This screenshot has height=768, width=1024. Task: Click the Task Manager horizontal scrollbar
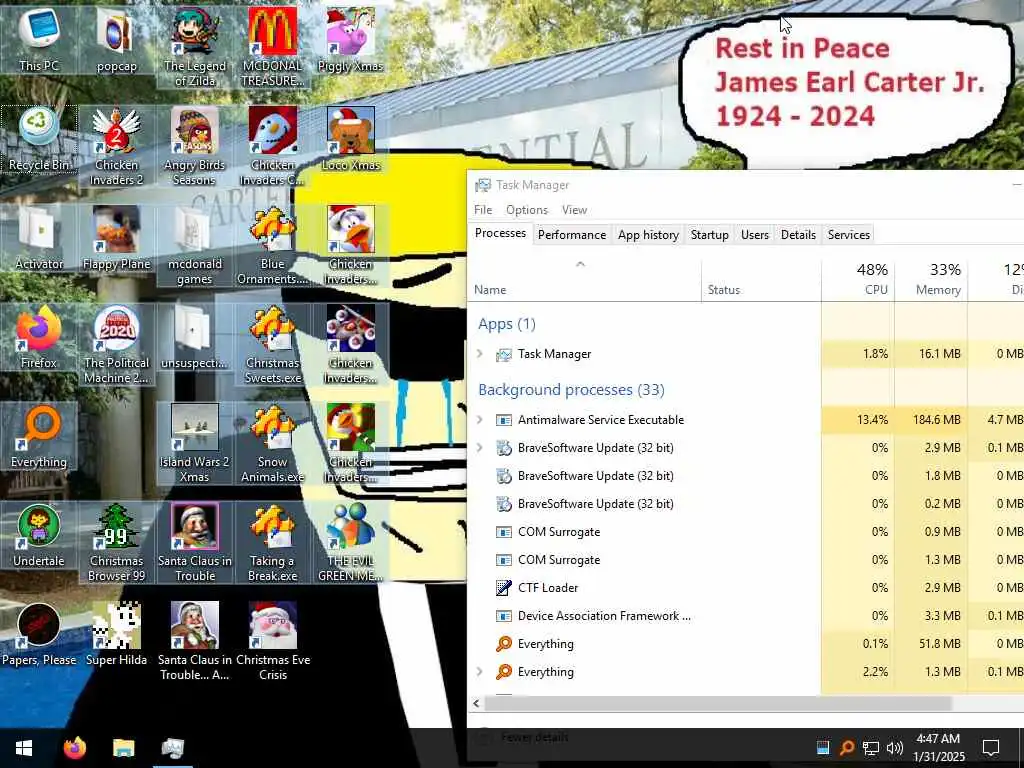(x=718, y=703)
